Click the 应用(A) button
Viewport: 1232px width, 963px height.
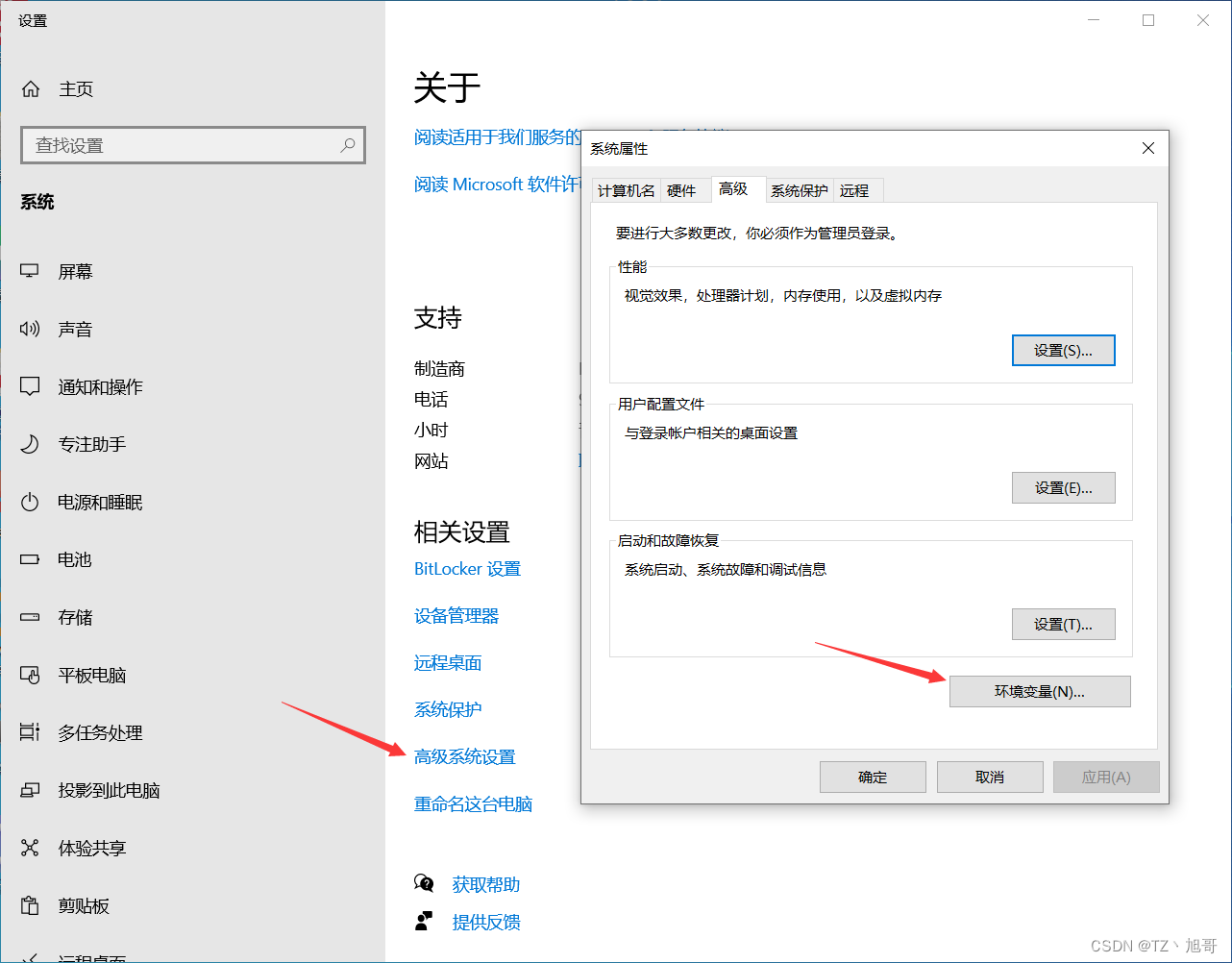tap(1106, 777)
